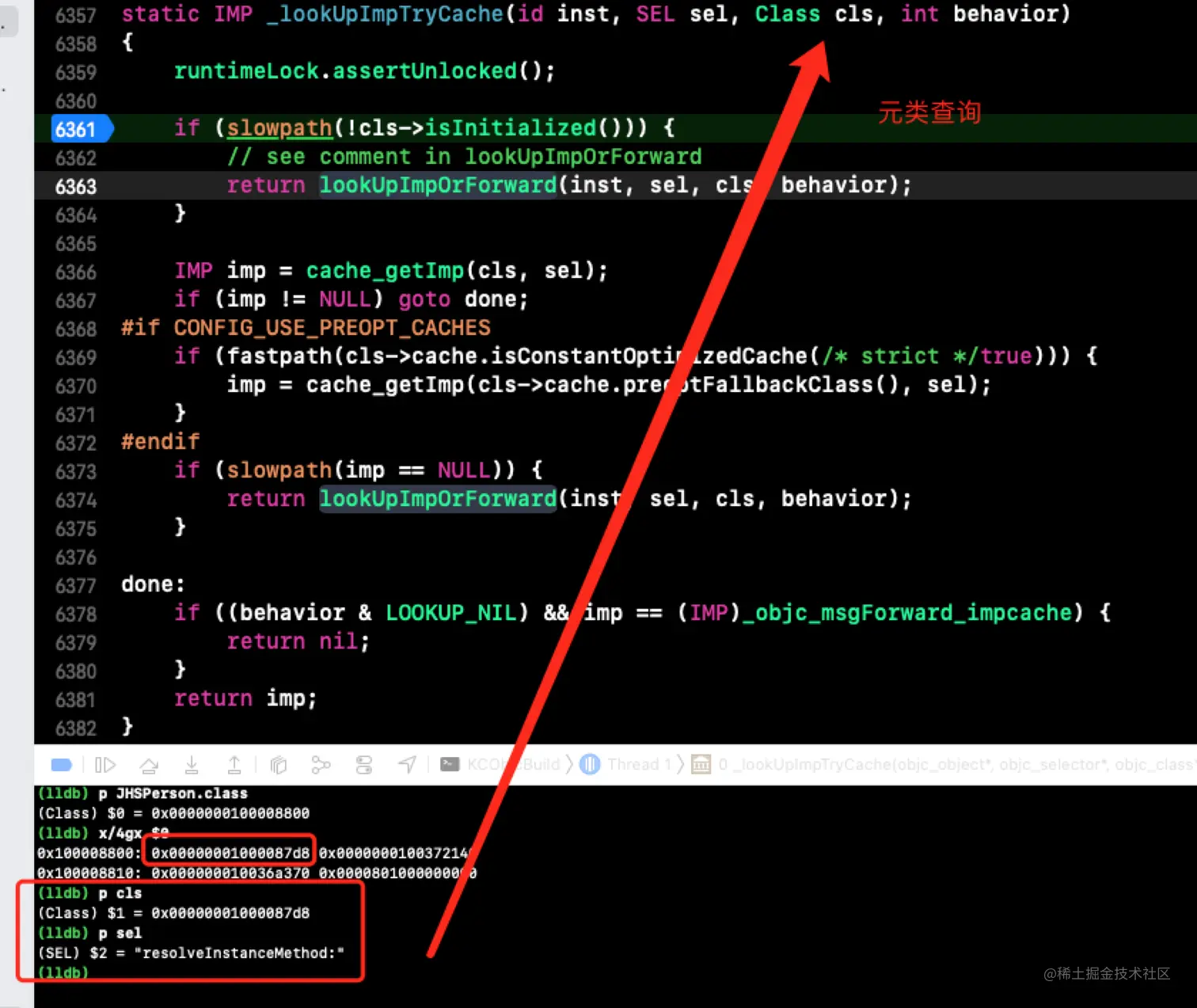The image size is (1197, 1008).
Task: Click console value 0x000000010036a370
Action: click(230, 873)
